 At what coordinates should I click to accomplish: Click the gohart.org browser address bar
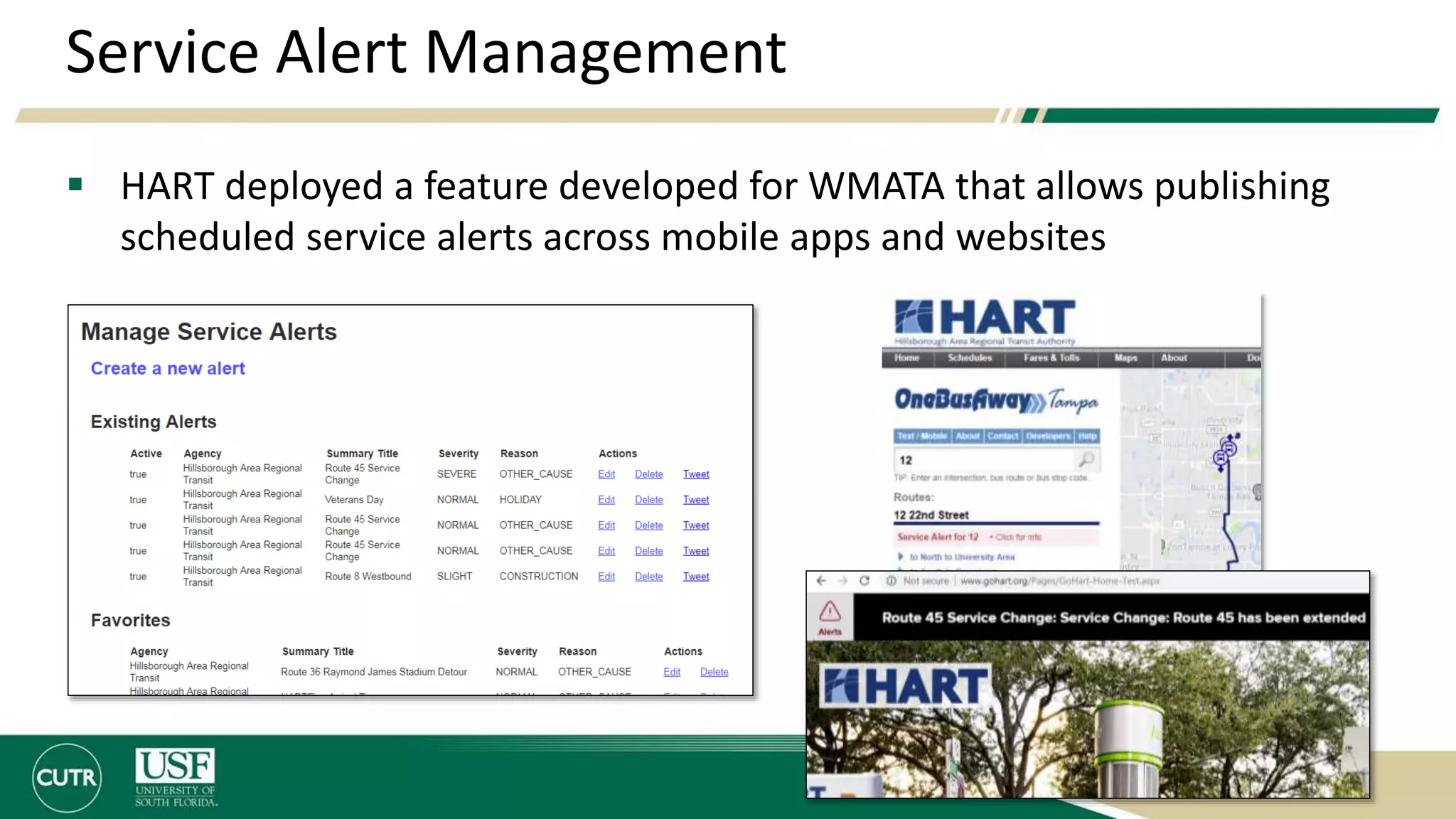tap(1059, 581)
